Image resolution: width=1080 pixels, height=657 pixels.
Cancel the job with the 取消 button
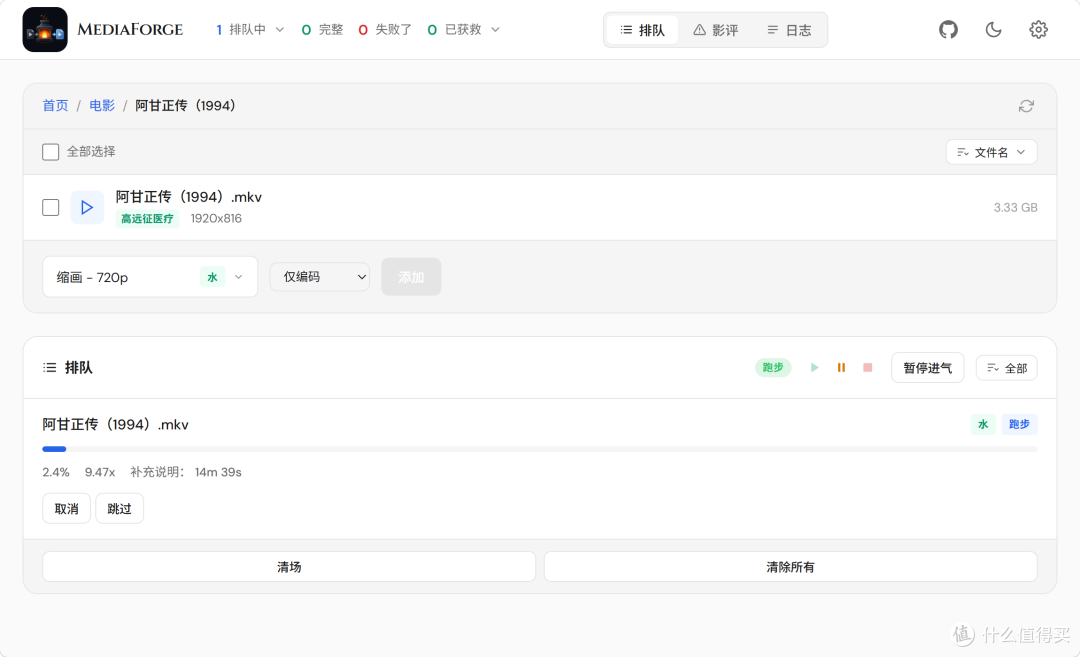(66, 509)
